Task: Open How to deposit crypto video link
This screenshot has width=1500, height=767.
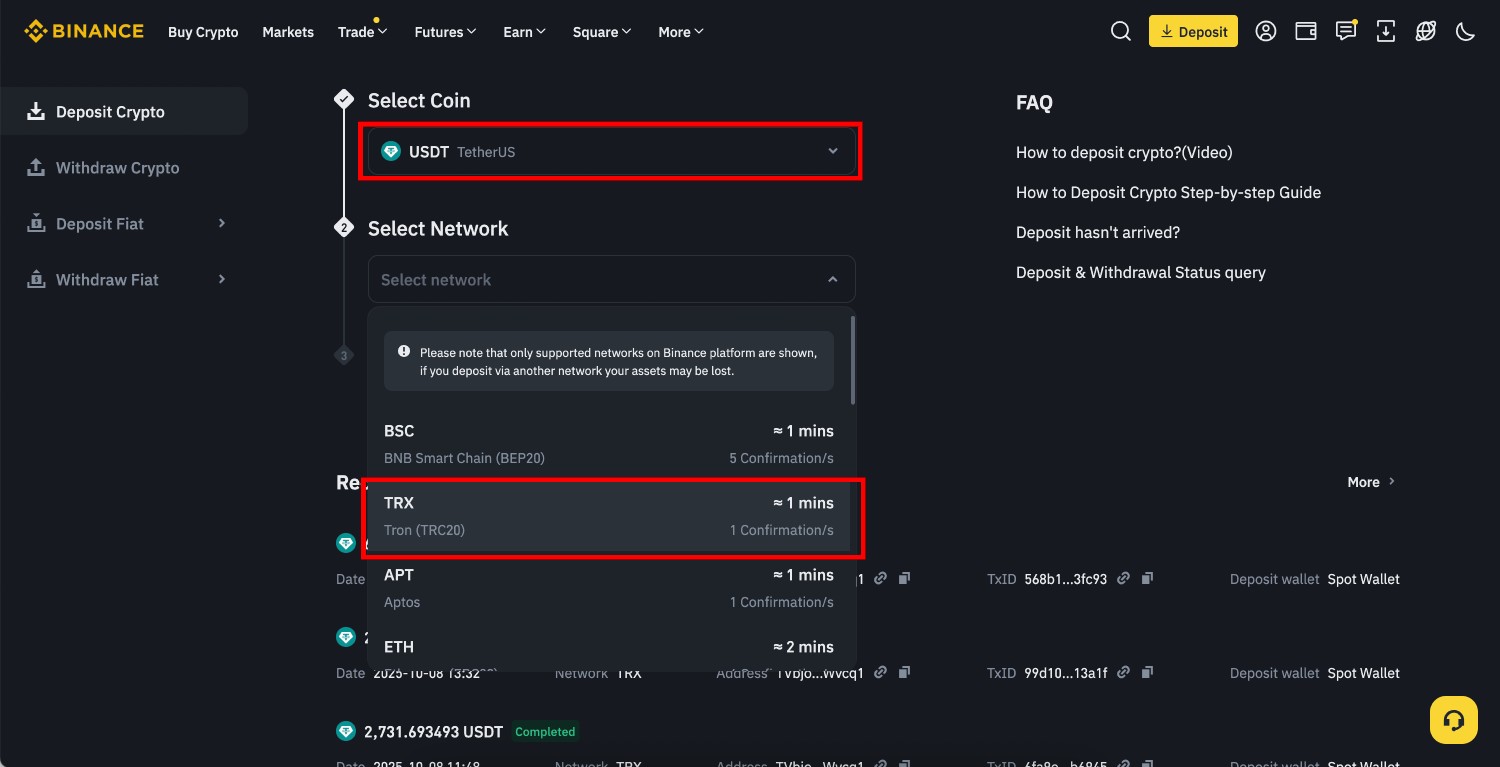Action: (x=1124, y=152)
